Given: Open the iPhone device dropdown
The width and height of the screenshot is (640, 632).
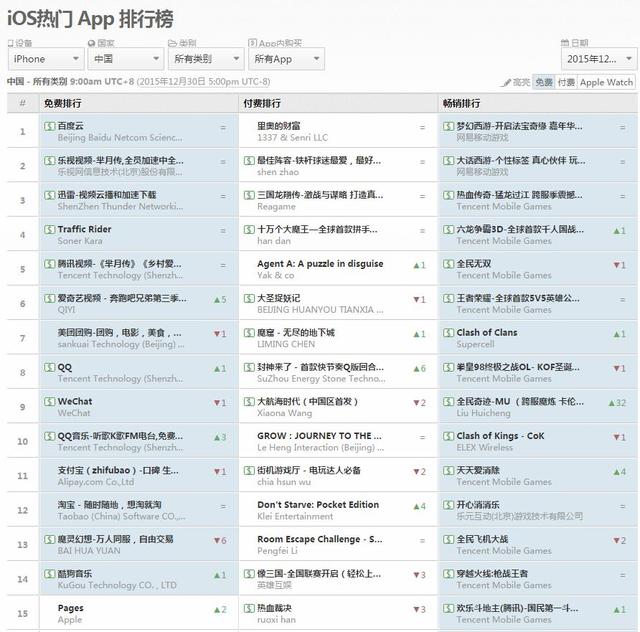Looking at the screenshot, I should pyautogui.click(x=46, y=59).
